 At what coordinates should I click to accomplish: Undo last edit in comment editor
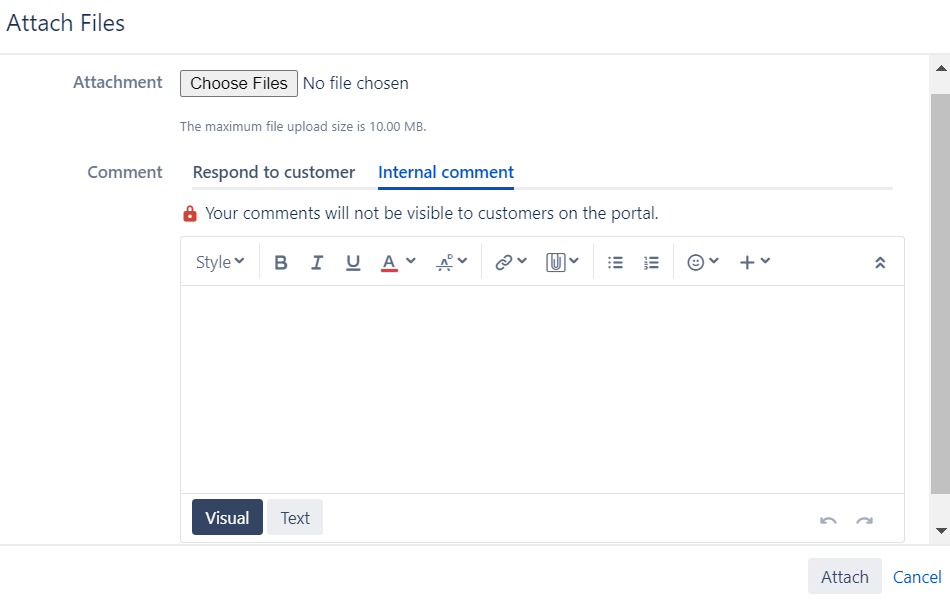(828, 521)
